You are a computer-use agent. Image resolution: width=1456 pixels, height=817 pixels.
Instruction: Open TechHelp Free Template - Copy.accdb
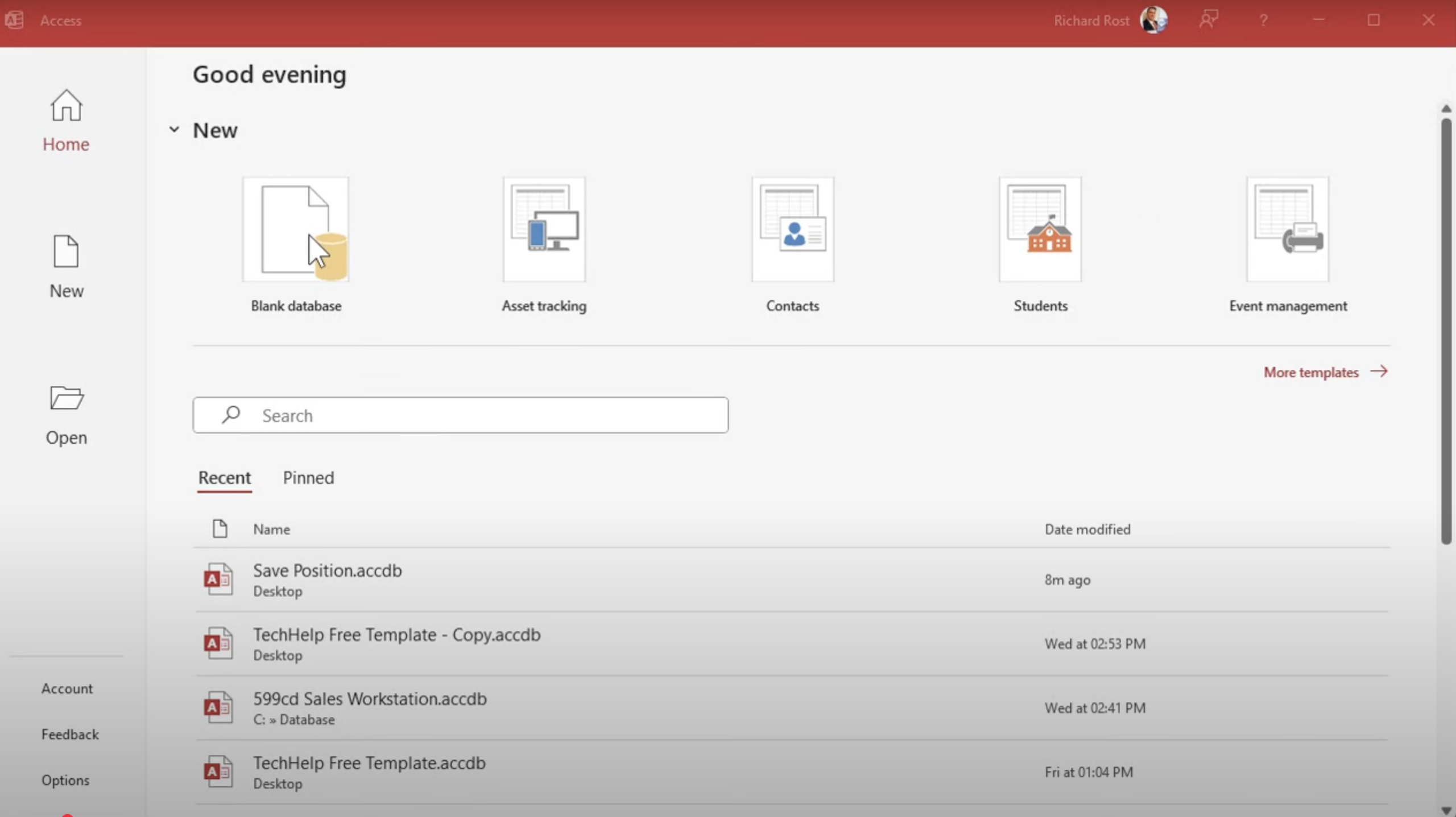(x=791, y=644)
